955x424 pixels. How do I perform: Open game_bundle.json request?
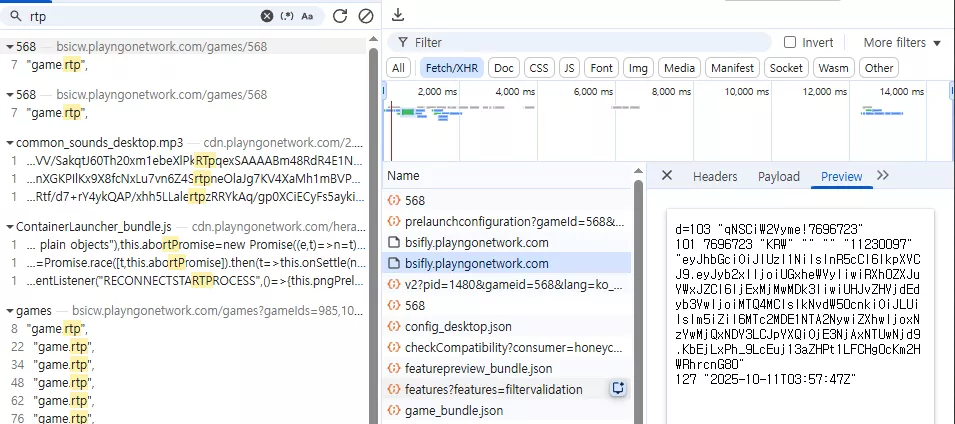click(x=507, y=411)
